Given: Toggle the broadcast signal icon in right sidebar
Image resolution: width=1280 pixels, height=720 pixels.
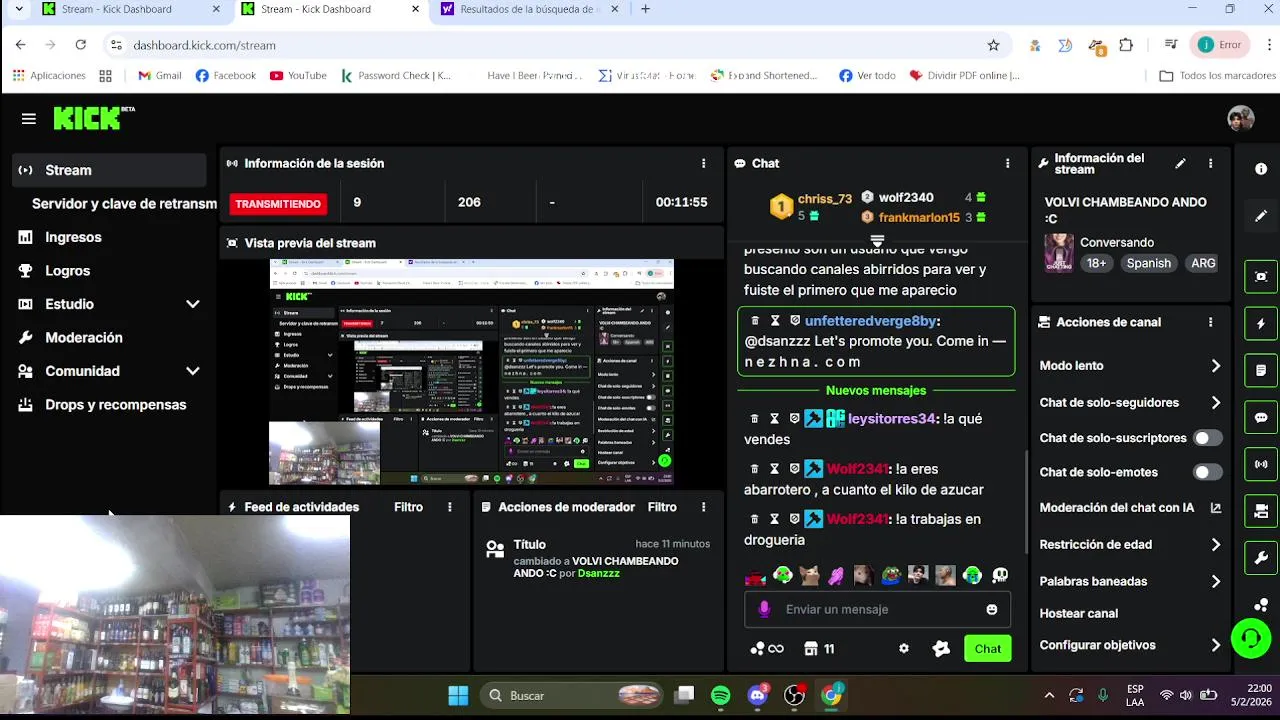Looking at the screenshot, I should click(x=1261, y=465).
